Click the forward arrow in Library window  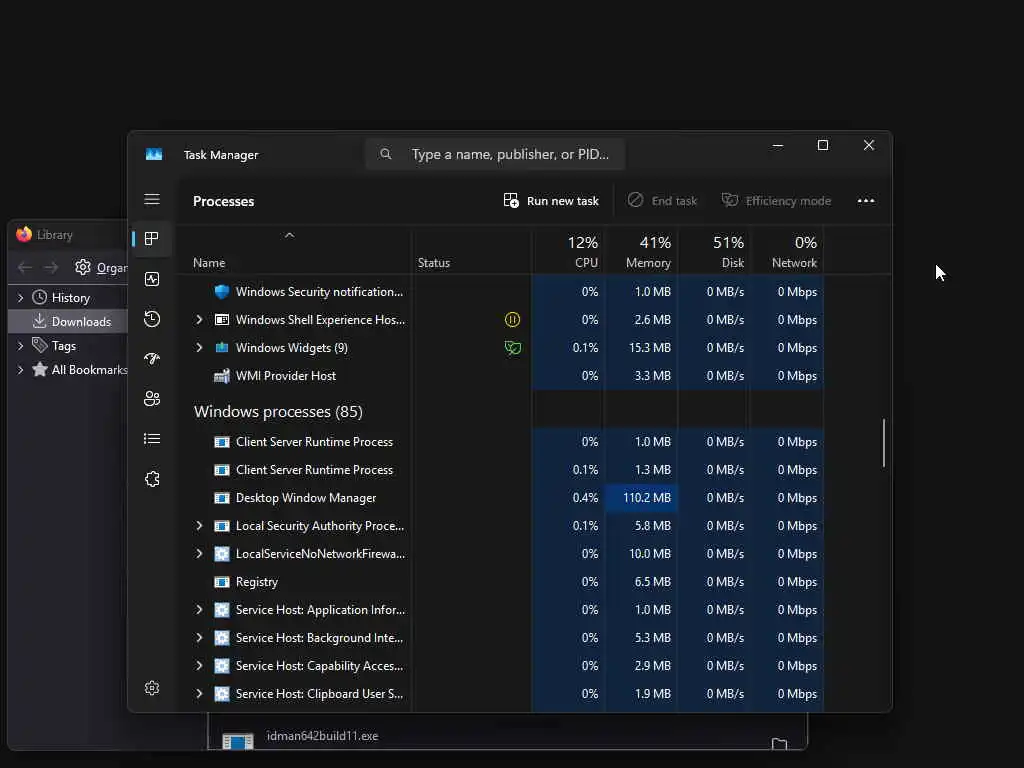point(51,267)
